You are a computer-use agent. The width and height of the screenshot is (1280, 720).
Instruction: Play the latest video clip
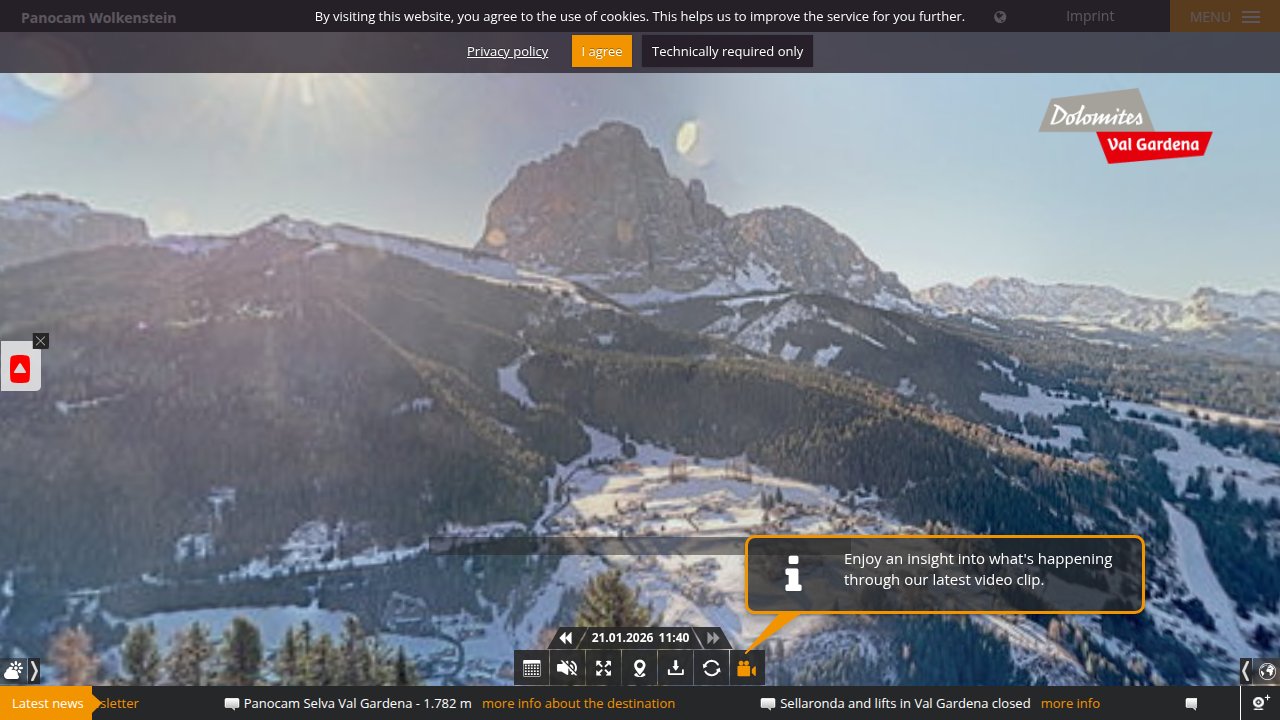(x=747, y=669)
